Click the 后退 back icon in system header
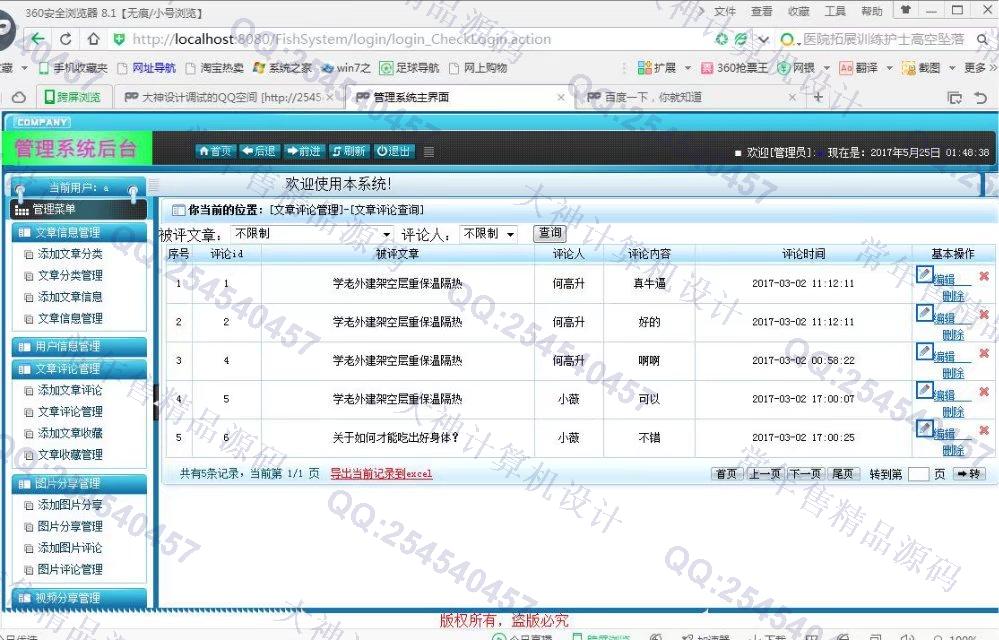 [x=259, y=151]
